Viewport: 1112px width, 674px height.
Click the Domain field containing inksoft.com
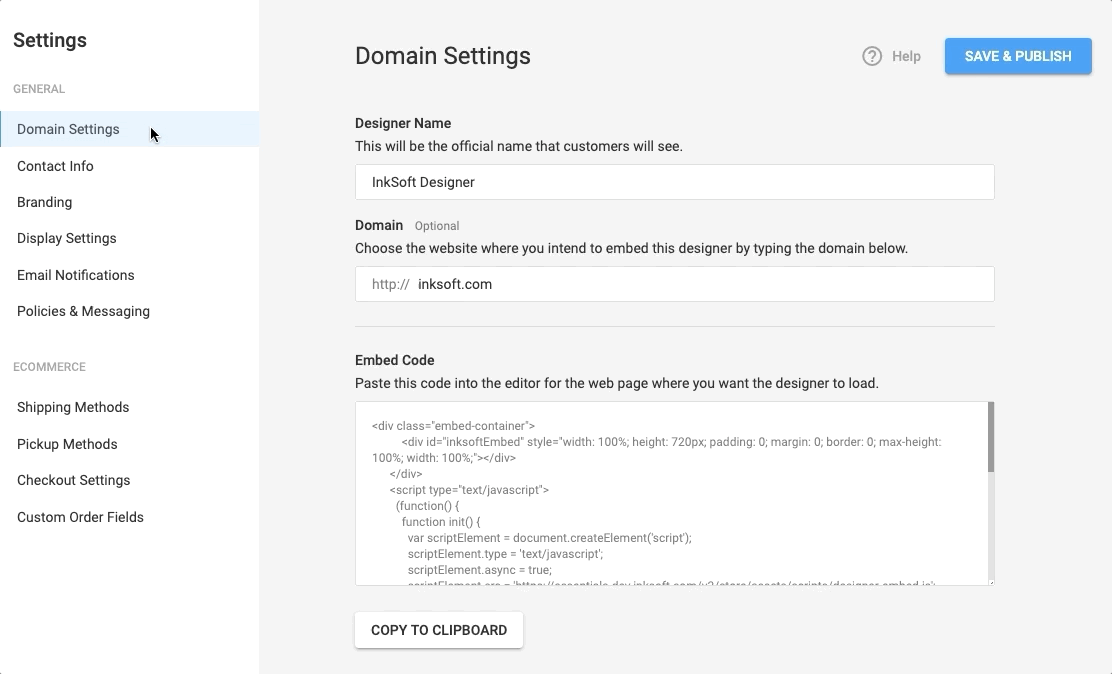[x=700, y=284]
